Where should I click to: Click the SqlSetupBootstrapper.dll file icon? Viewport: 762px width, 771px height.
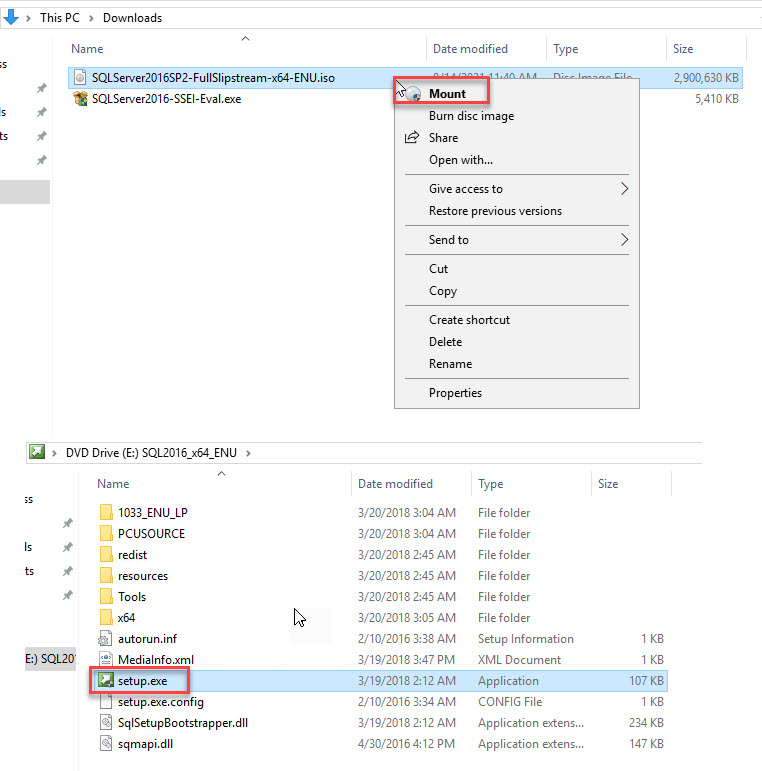(106, 723)
